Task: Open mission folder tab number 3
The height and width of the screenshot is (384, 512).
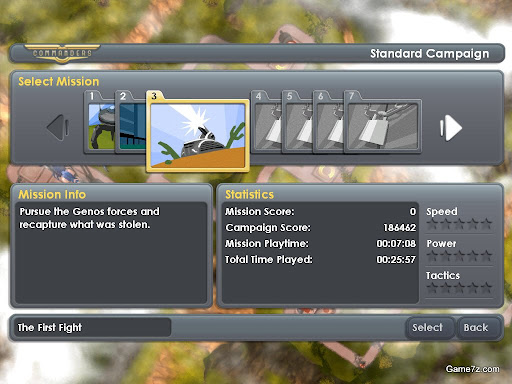Action: point(154,96)
